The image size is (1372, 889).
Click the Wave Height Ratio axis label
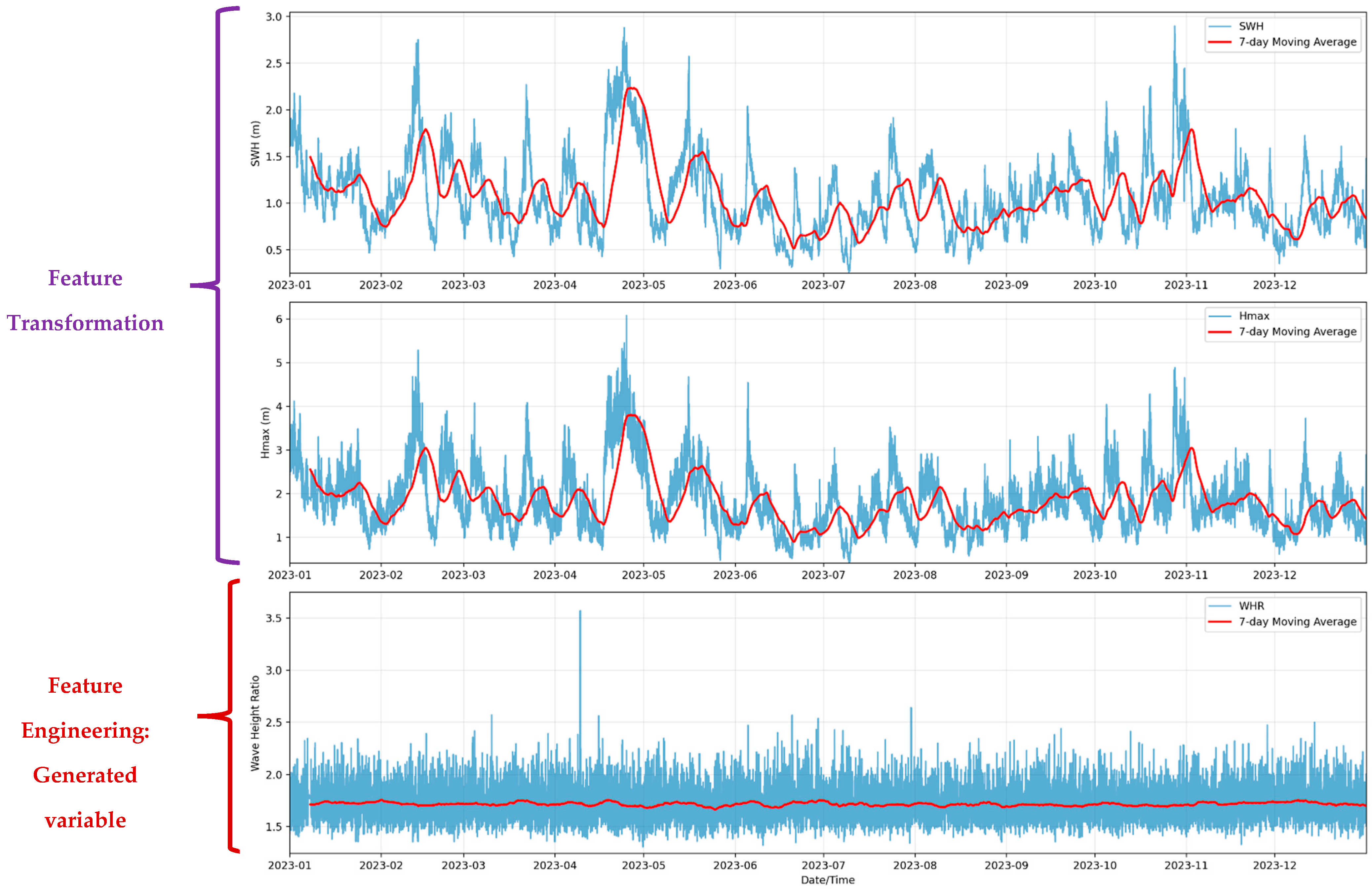(x=255, y=723)
